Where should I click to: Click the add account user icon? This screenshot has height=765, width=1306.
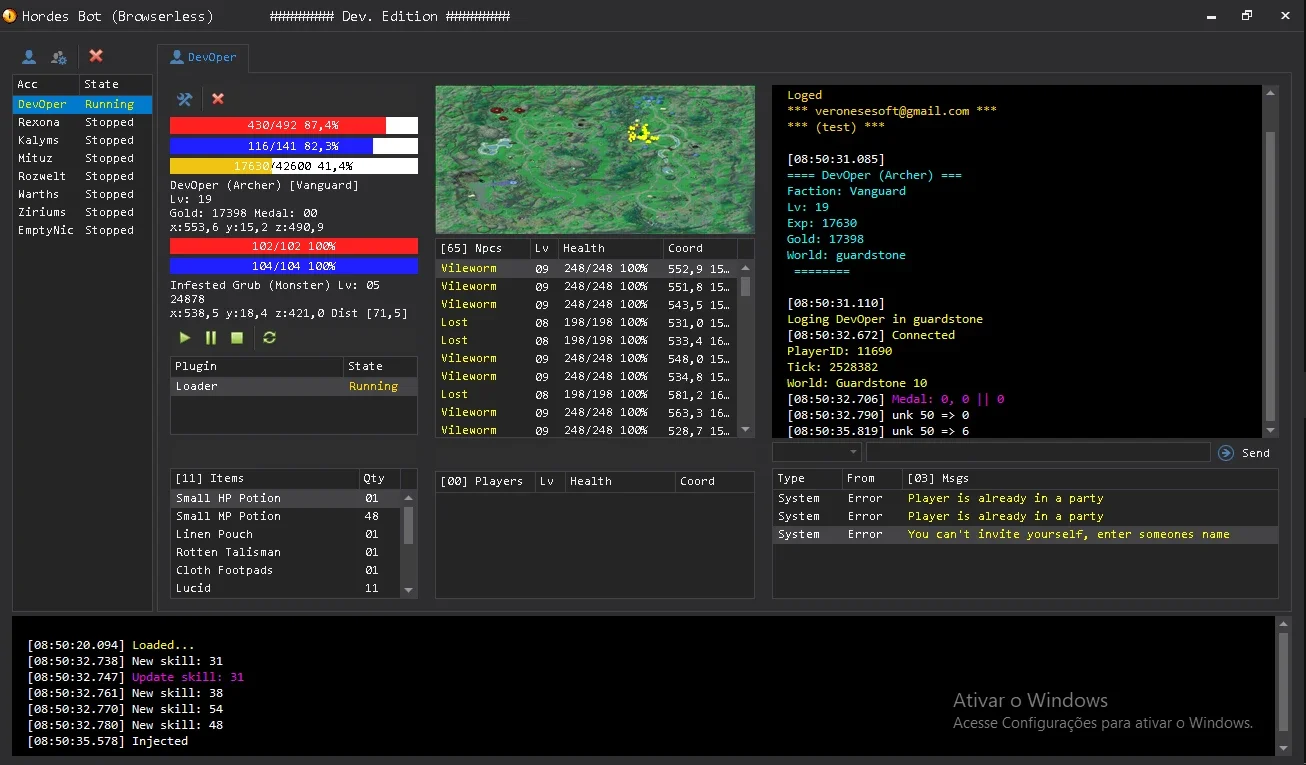[x=30, y=57]
